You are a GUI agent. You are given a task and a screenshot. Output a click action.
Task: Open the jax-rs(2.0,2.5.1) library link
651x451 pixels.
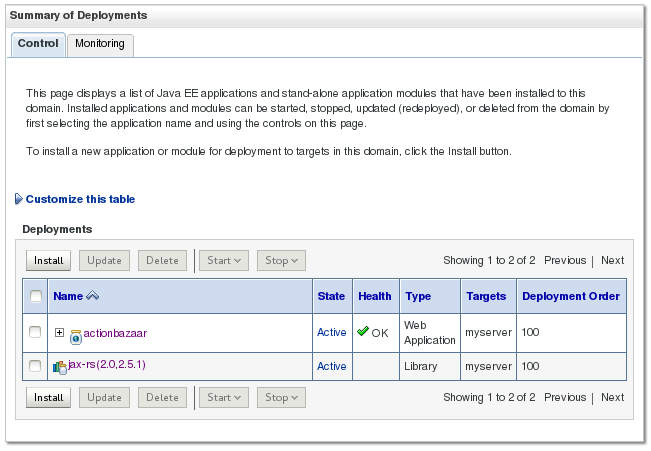(107, 365)
